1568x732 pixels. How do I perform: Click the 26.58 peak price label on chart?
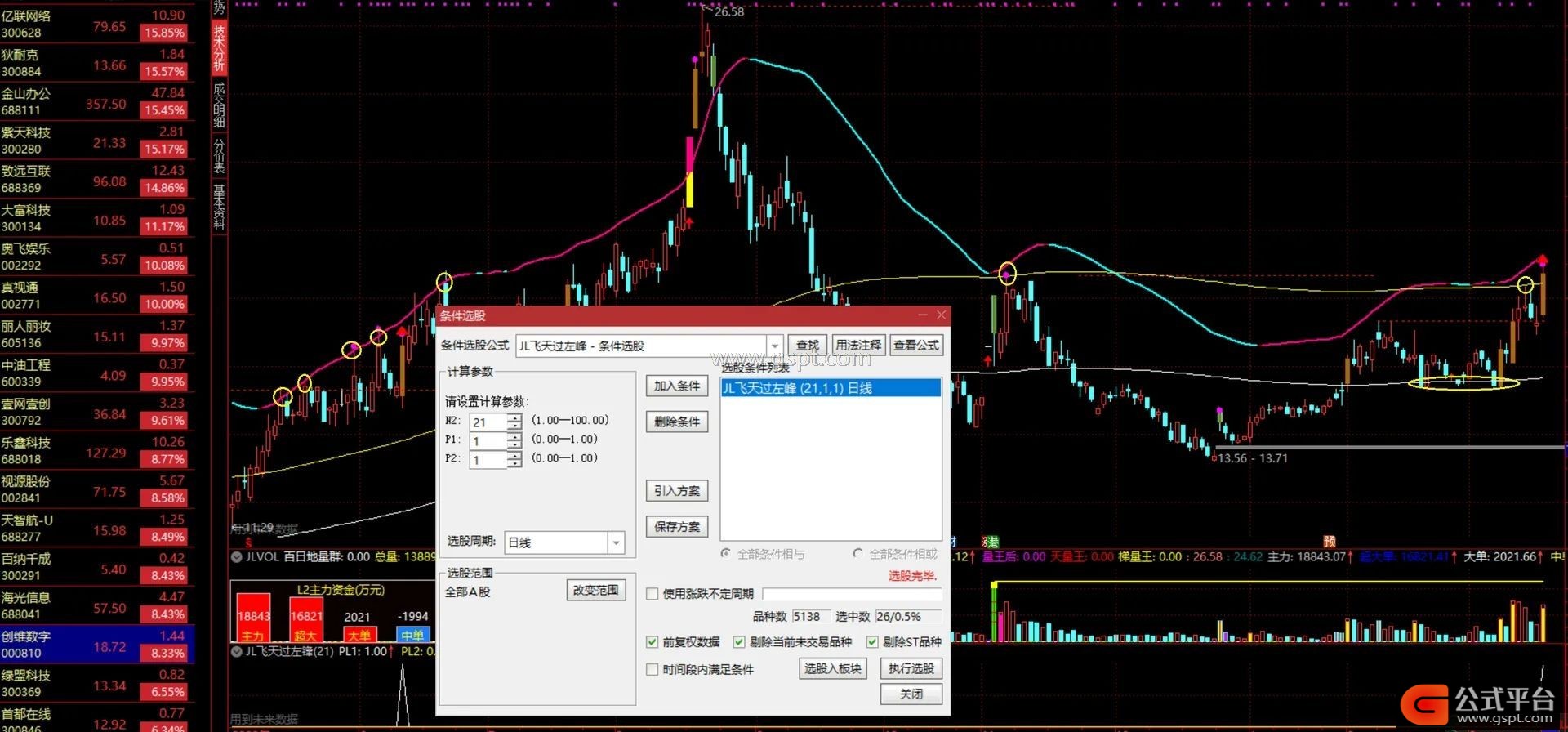tap(728, 11)
